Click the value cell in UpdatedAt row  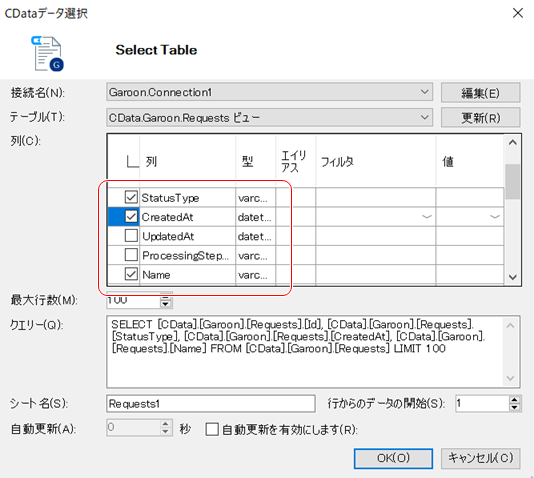470,236
